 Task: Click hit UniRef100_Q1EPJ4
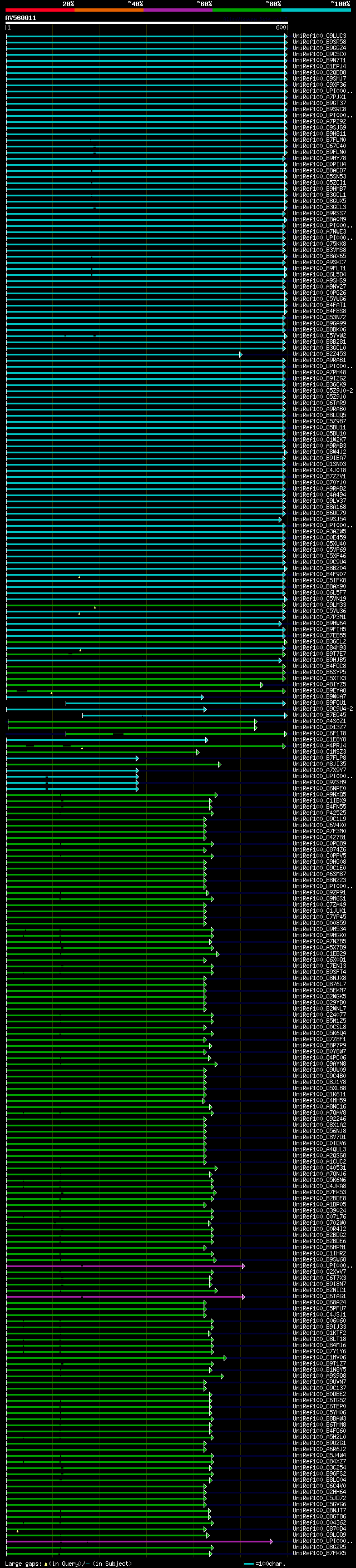click(x=319, y=66)
